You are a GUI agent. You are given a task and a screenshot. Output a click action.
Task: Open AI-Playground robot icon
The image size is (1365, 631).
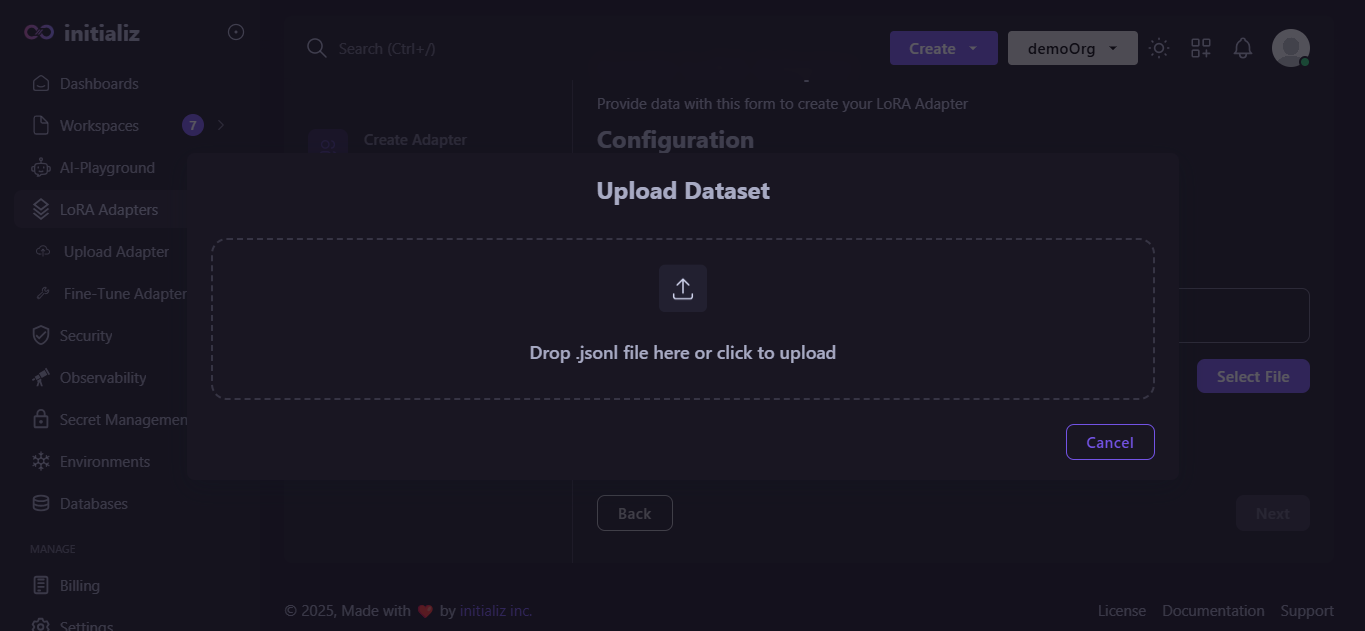click(x=41, y=168)
